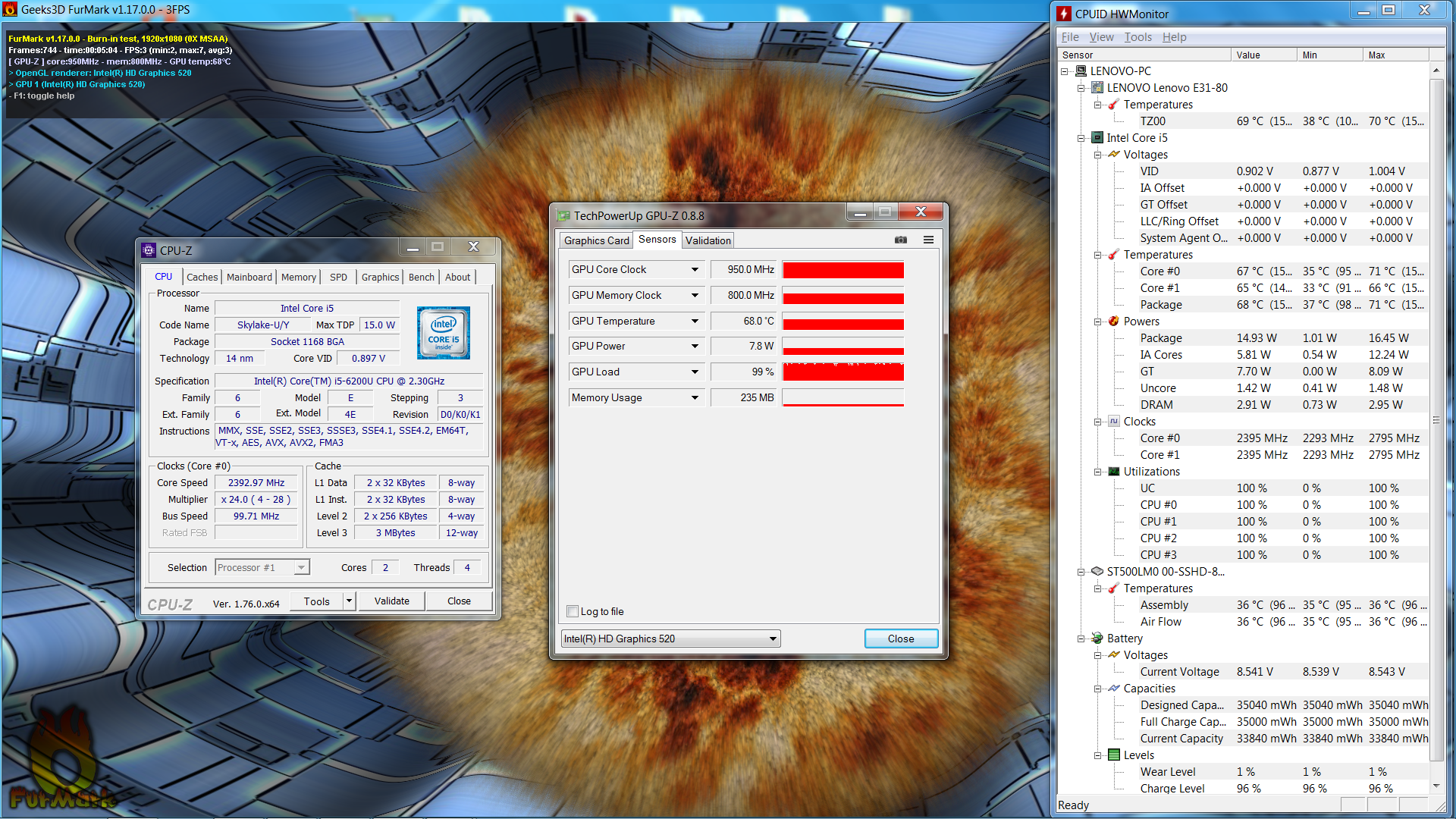Collapse the Battery tree node
The width and height of the screenshot is (1456, 819).
[x=1081, y=639]
